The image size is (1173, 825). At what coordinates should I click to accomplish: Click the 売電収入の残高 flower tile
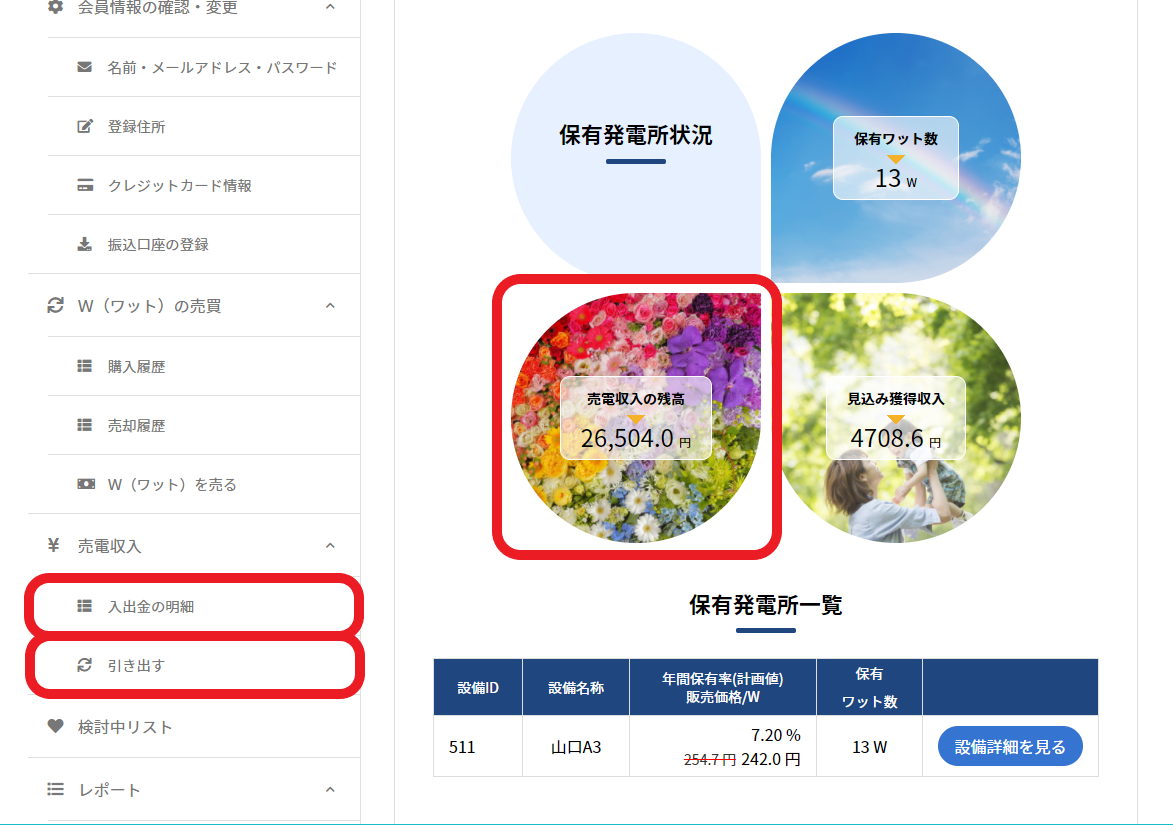point(636,417)
